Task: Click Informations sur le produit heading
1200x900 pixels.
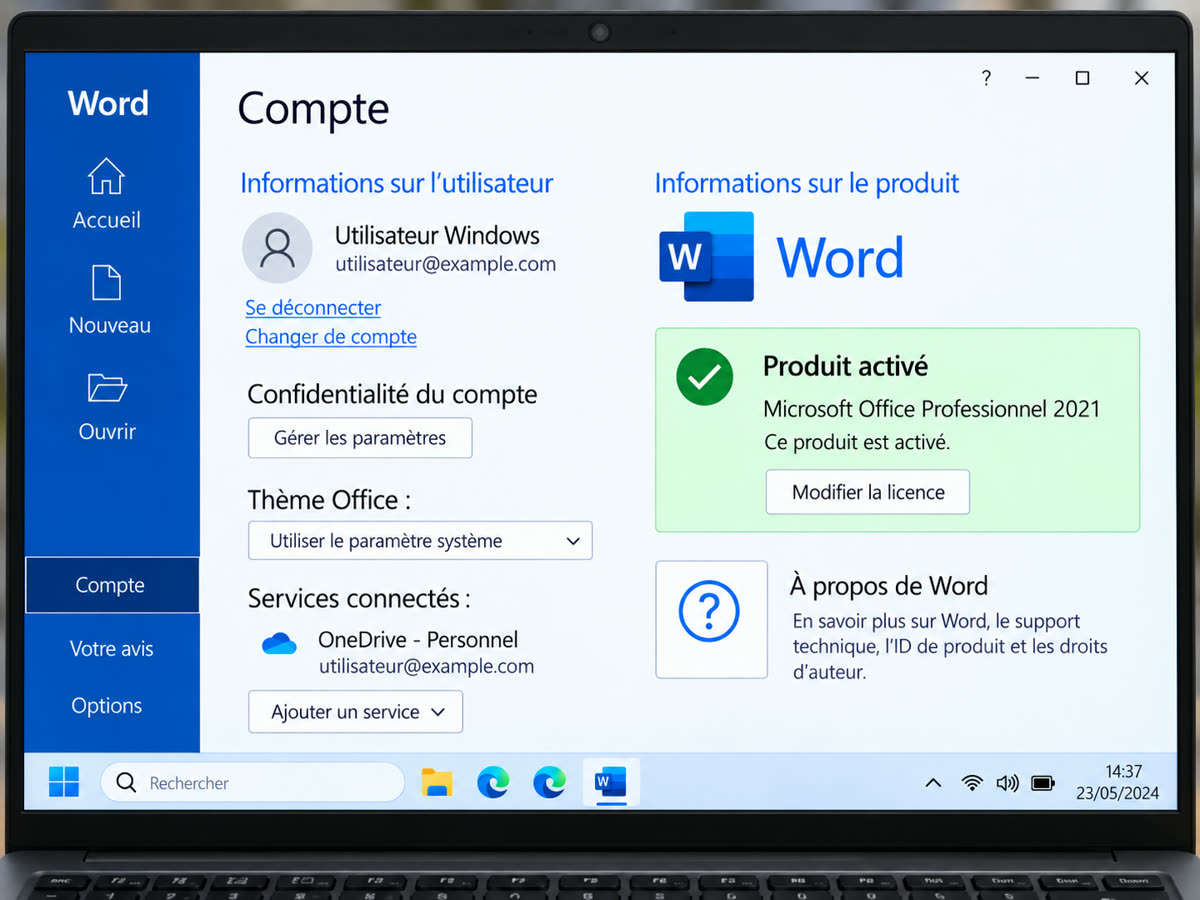Action: click(x=807, y=183)
